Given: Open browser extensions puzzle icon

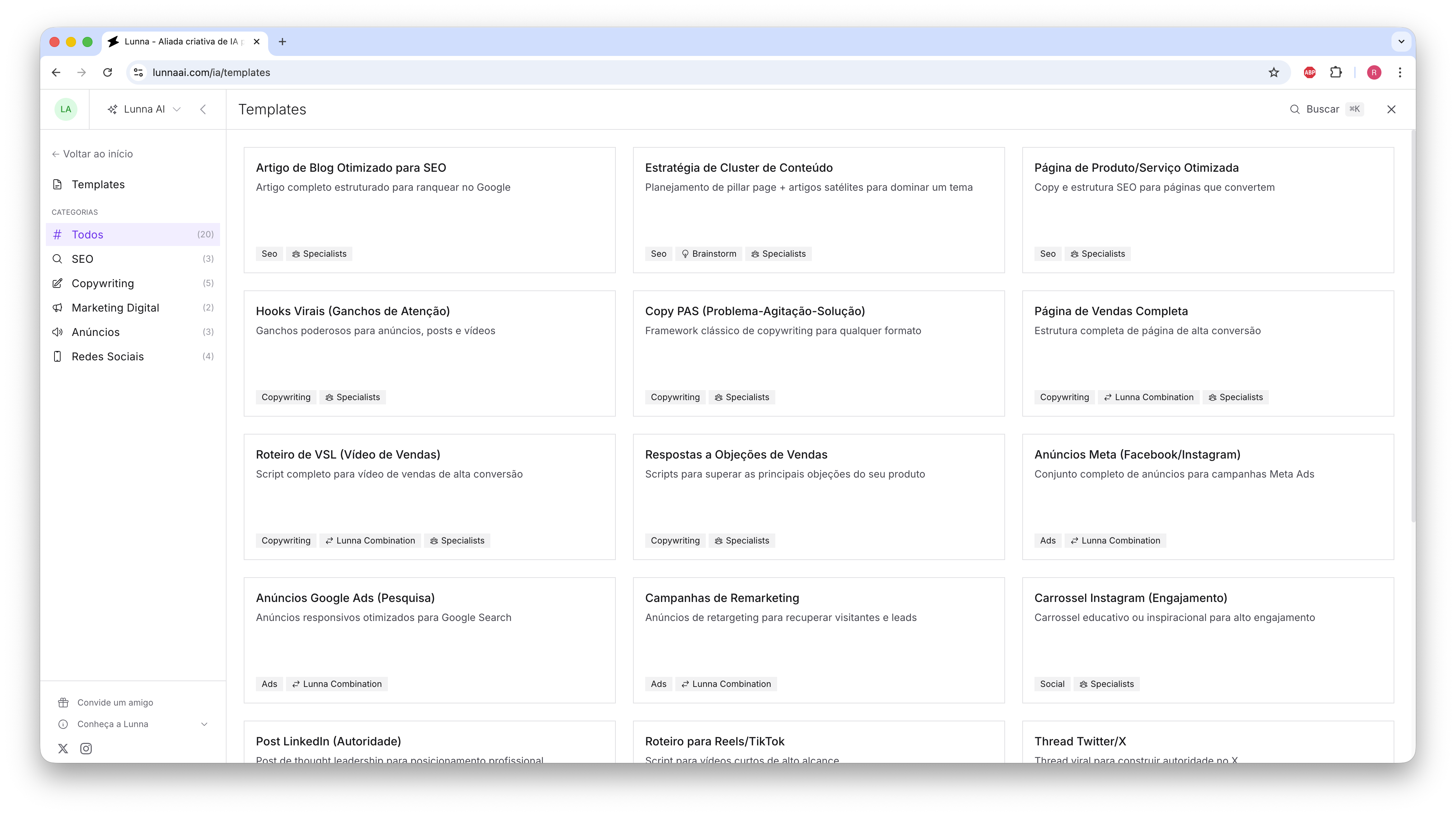Looking at the screenshot, I should coord(1336,72).
